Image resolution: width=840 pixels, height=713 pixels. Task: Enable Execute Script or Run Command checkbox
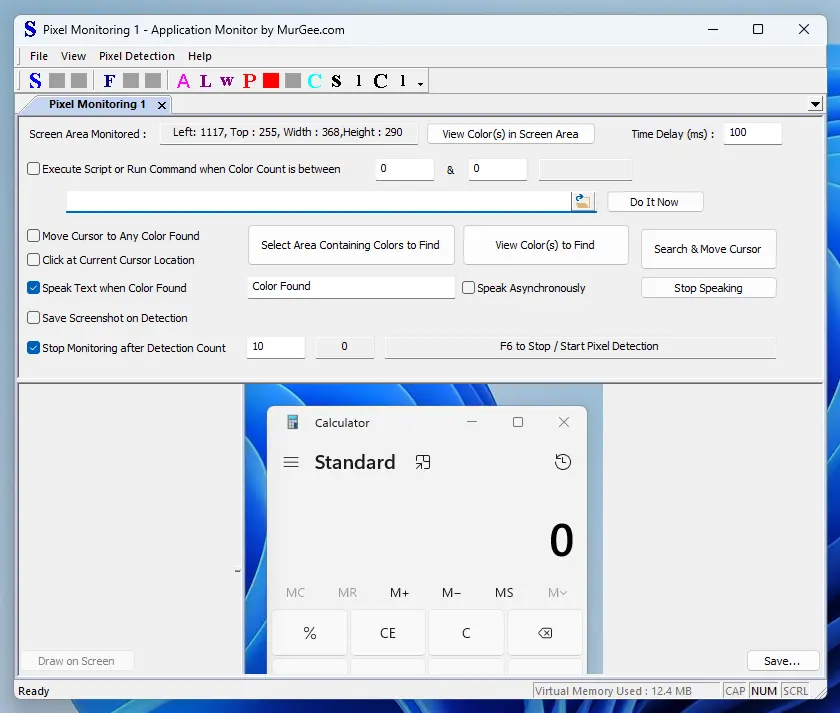click(x=33, y=169)
